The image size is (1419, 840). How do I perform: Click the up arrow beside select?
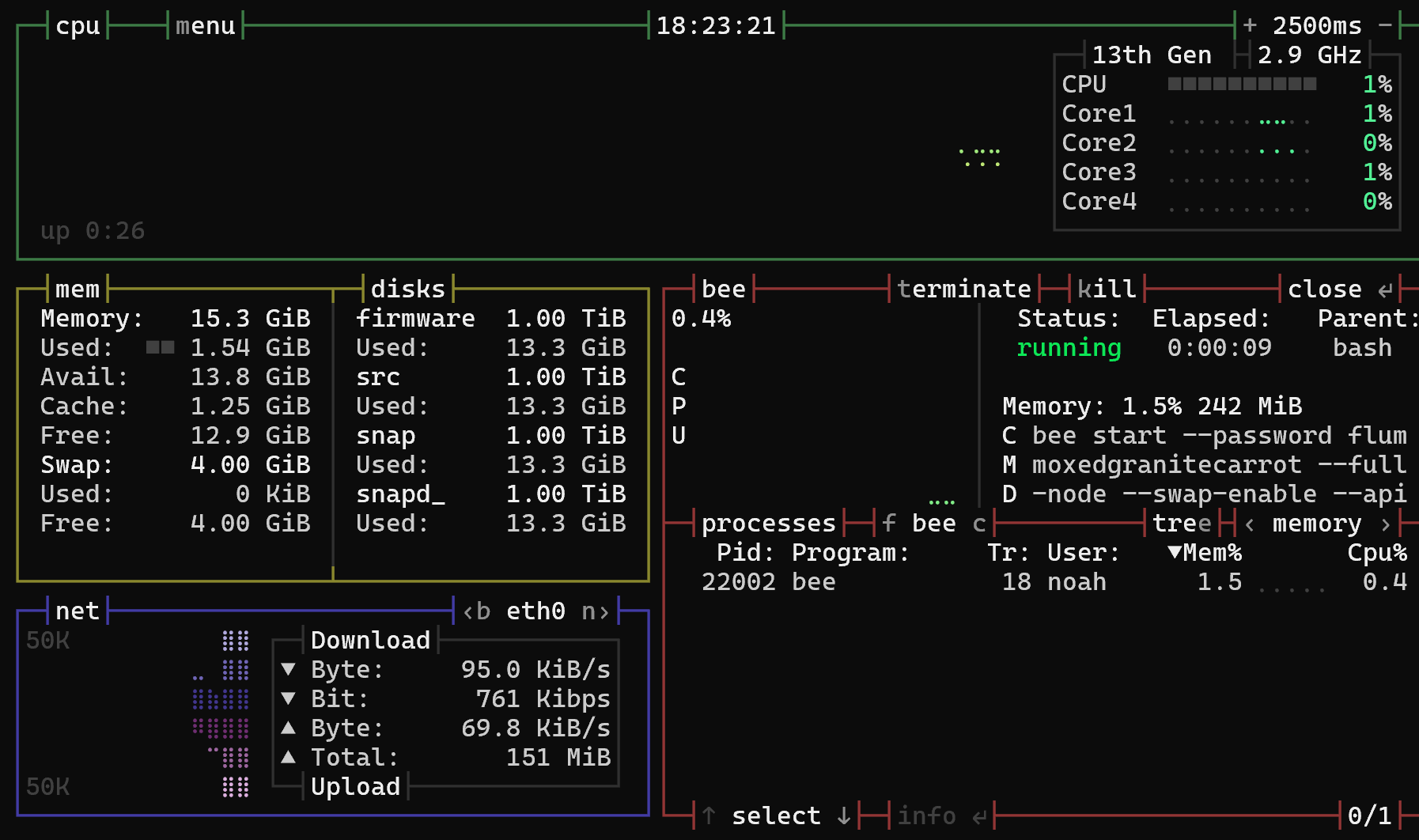click(709, 815)
